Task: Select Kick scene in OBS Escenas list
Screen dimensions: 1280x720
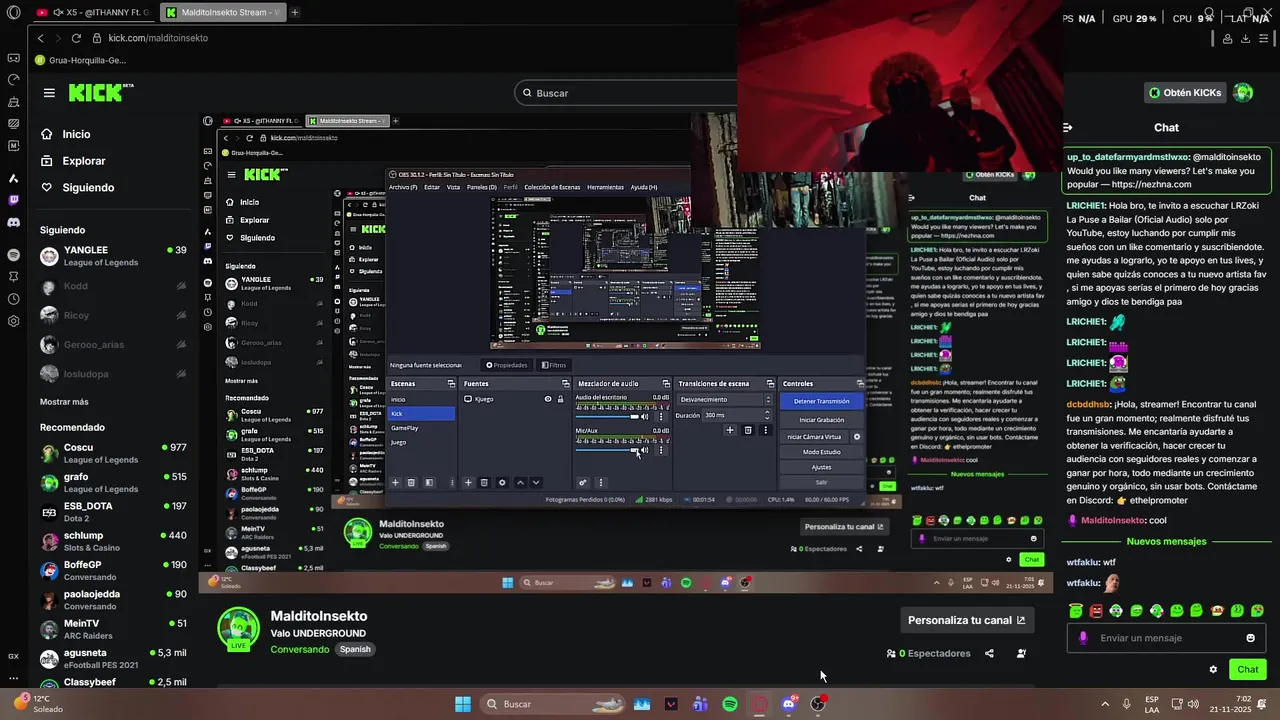Action: pos(421,413)
